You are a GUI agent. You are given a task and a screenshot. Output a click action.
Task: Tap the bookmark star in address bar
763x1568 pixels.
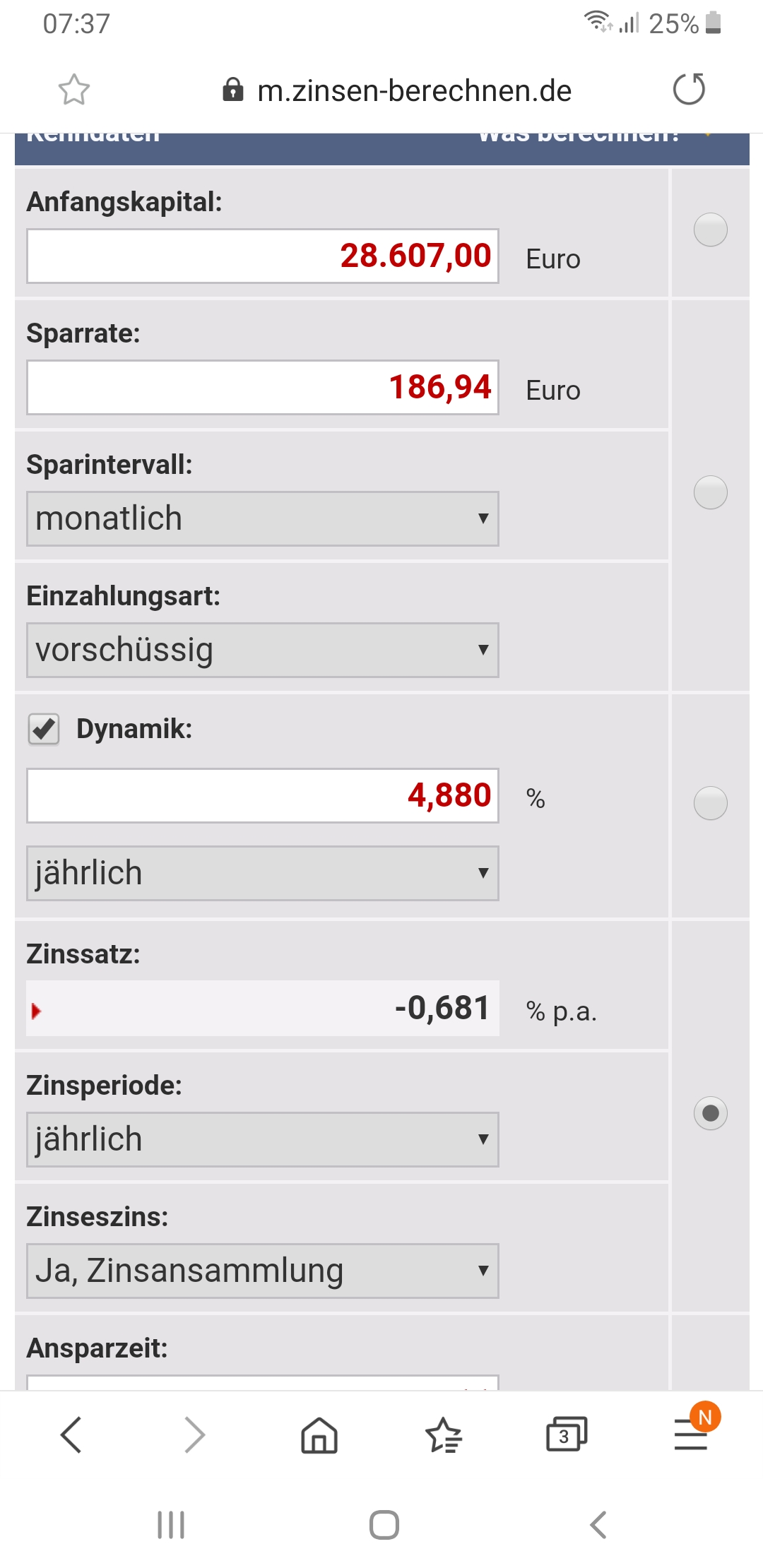[x=74, y=90]
